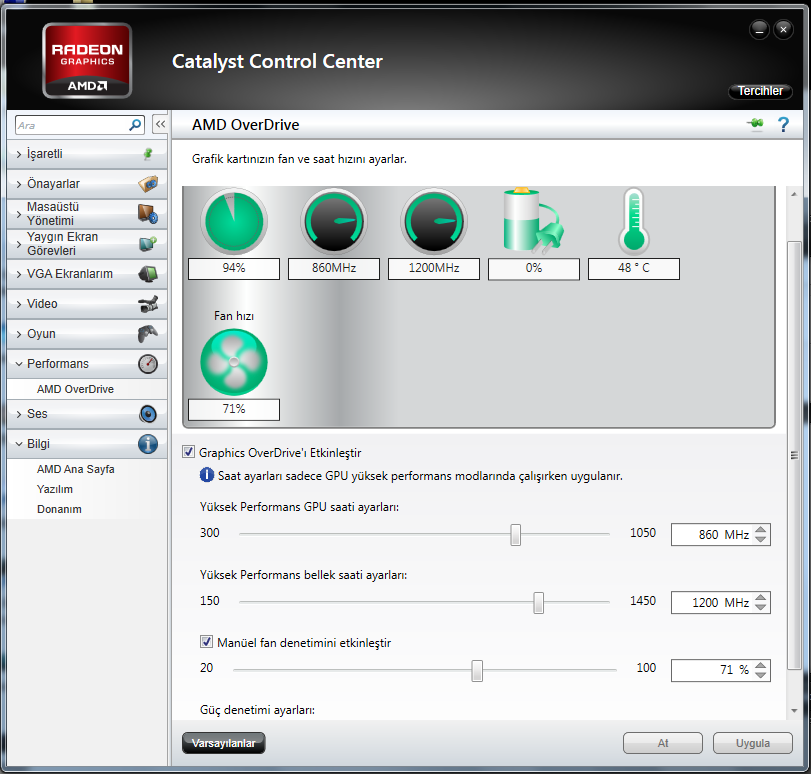The width and height of the screenshot is (811, 774).
Task: Click the Radeon Graphics AMD logo
Action: pos(87,61)
